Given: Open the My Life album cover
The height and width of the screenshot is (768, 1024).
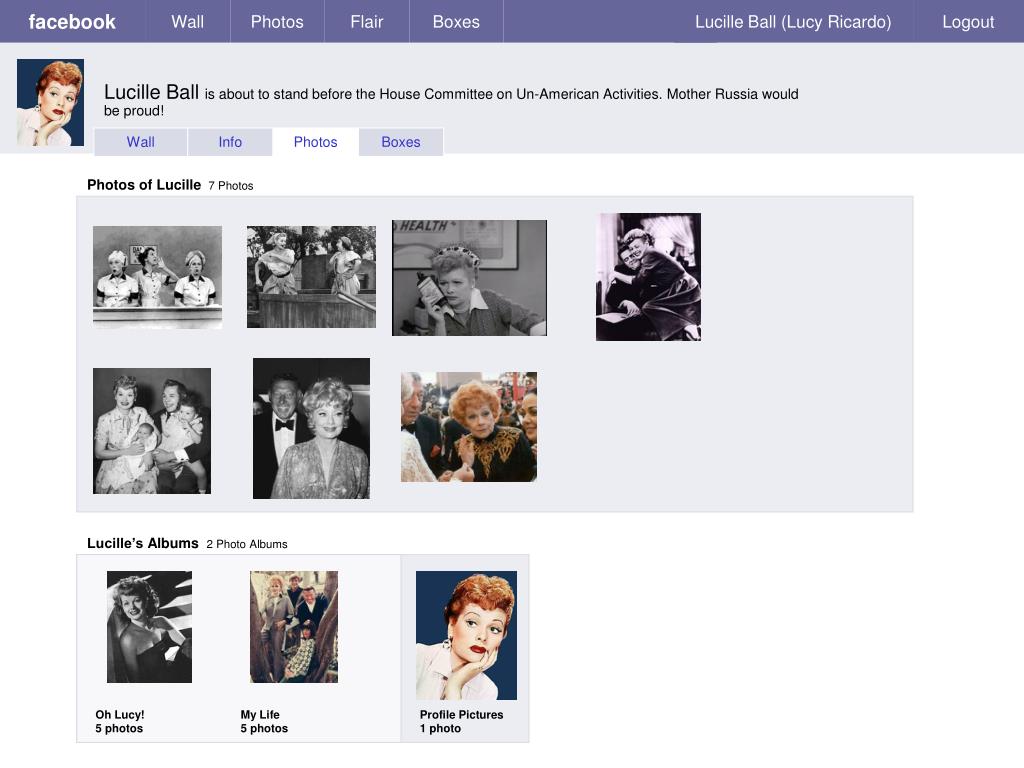Looking at the screenshot, I should [294, 627].
